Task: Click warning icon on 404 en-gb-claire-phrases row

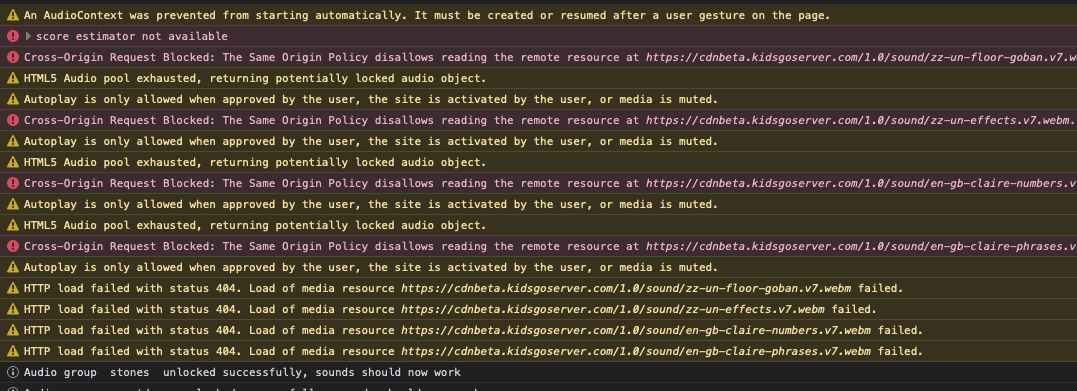Action: click(12, 351)
